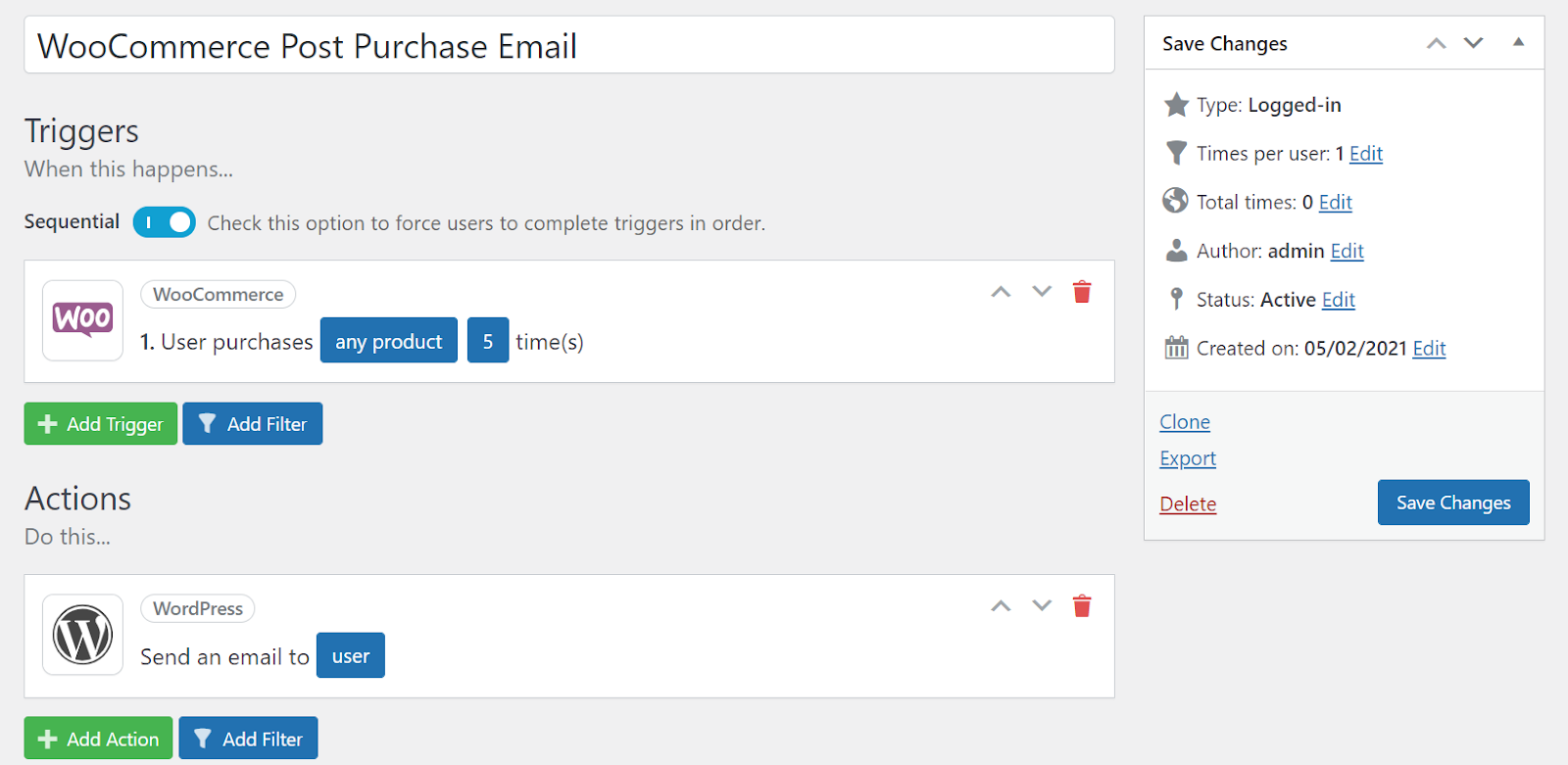
Task: Move WooCommerce trigger down with arrow
Action: coord(1042,292)
